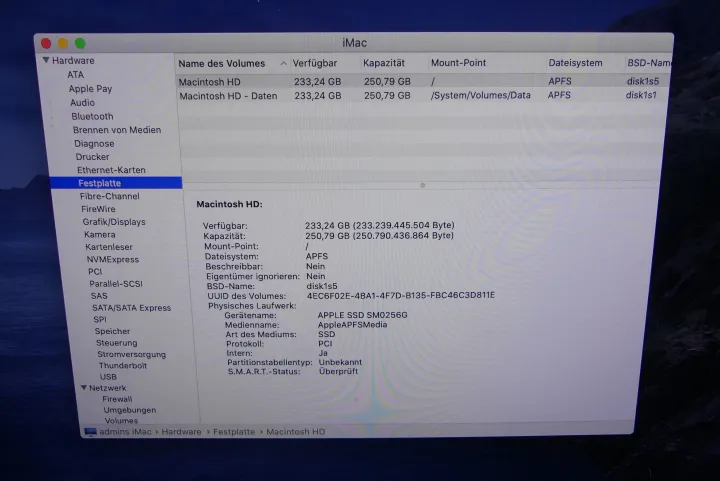Sort by Verfügbar column header
The image size is (720, 481).
tap(315, 63)
